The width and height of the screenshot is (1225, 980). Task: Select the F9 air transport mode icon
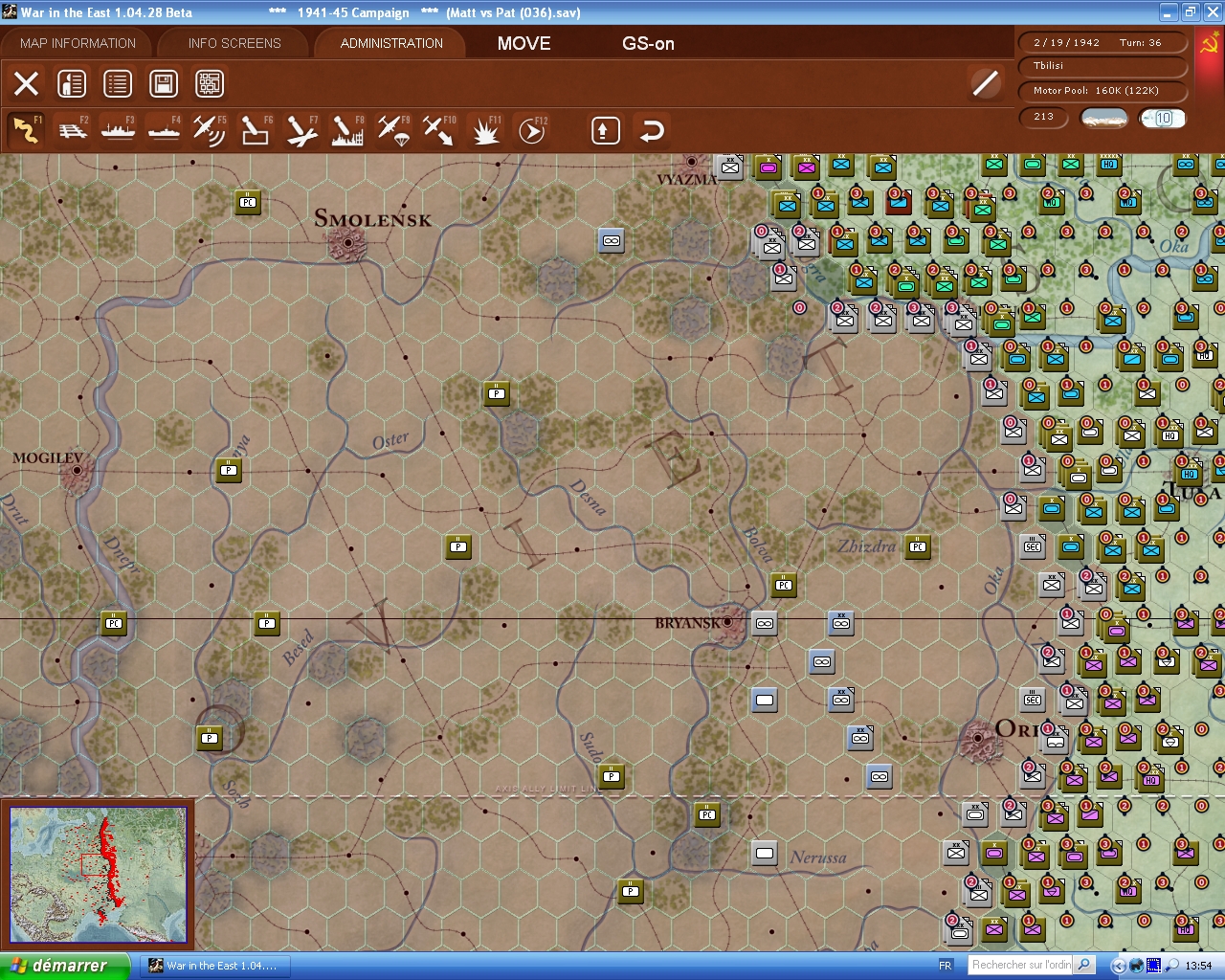pos(393,130)
